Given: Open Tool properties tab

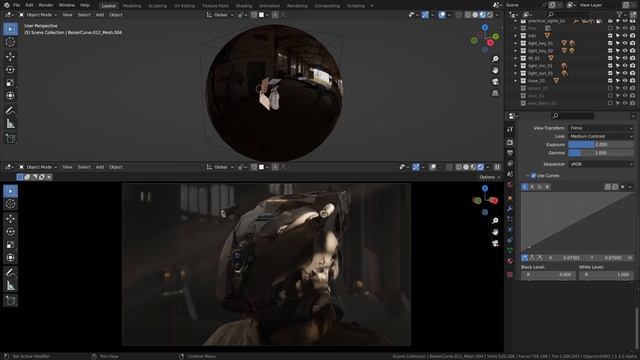Looking at the screenshot, I should click(x=510, y=129).
